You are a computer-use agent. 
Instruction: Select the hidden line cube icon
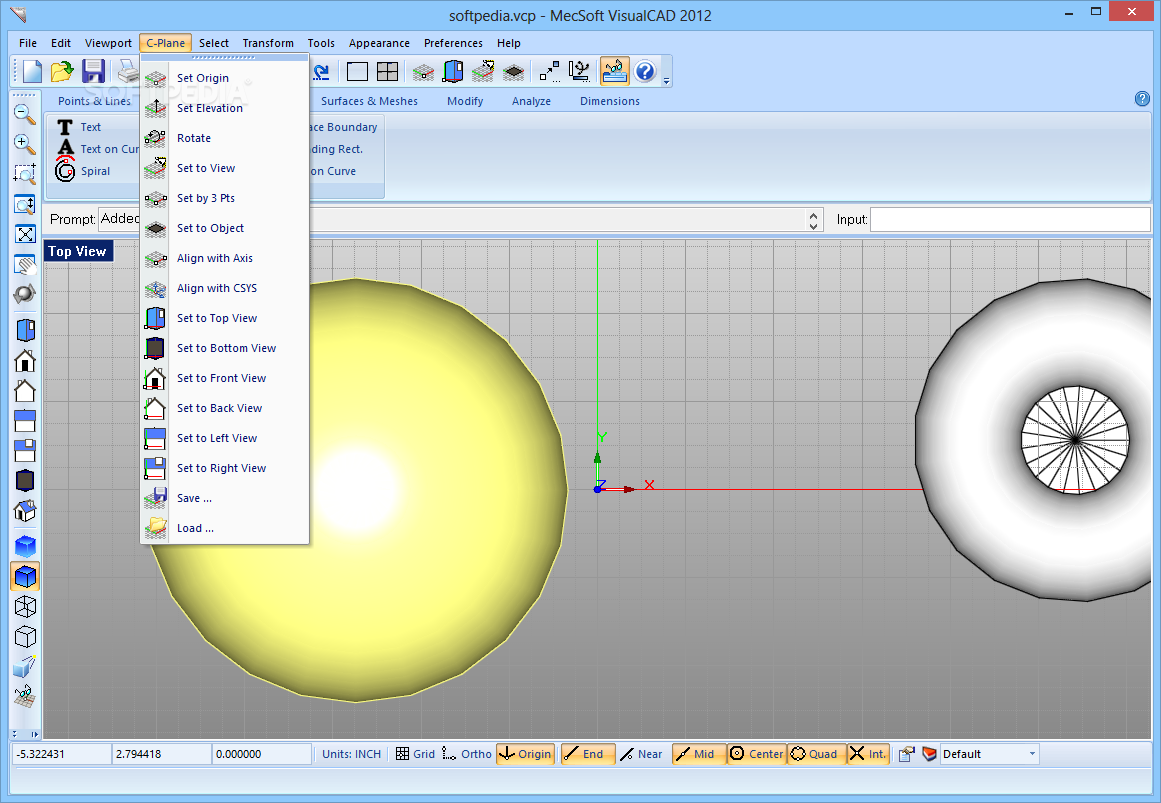(25, 637)
